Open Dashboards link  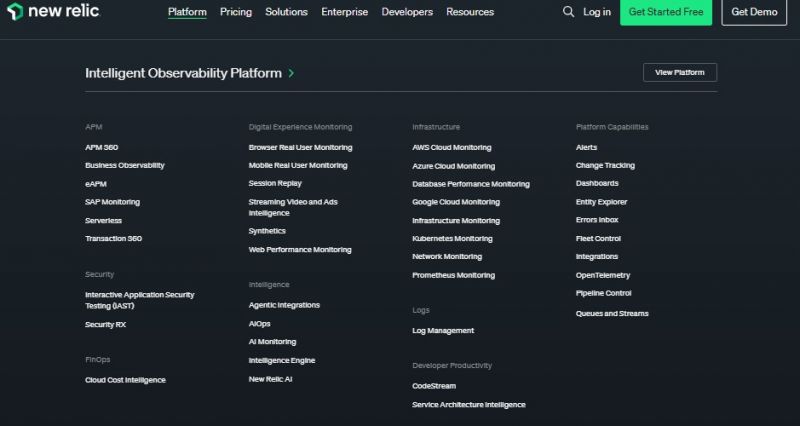tap(597, 183)
